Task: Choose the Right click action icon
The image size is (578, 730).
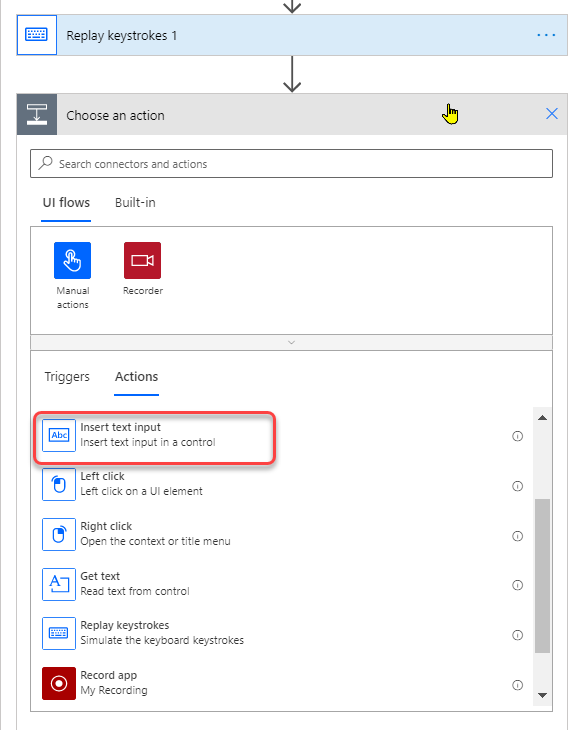Action: point(59,534)
